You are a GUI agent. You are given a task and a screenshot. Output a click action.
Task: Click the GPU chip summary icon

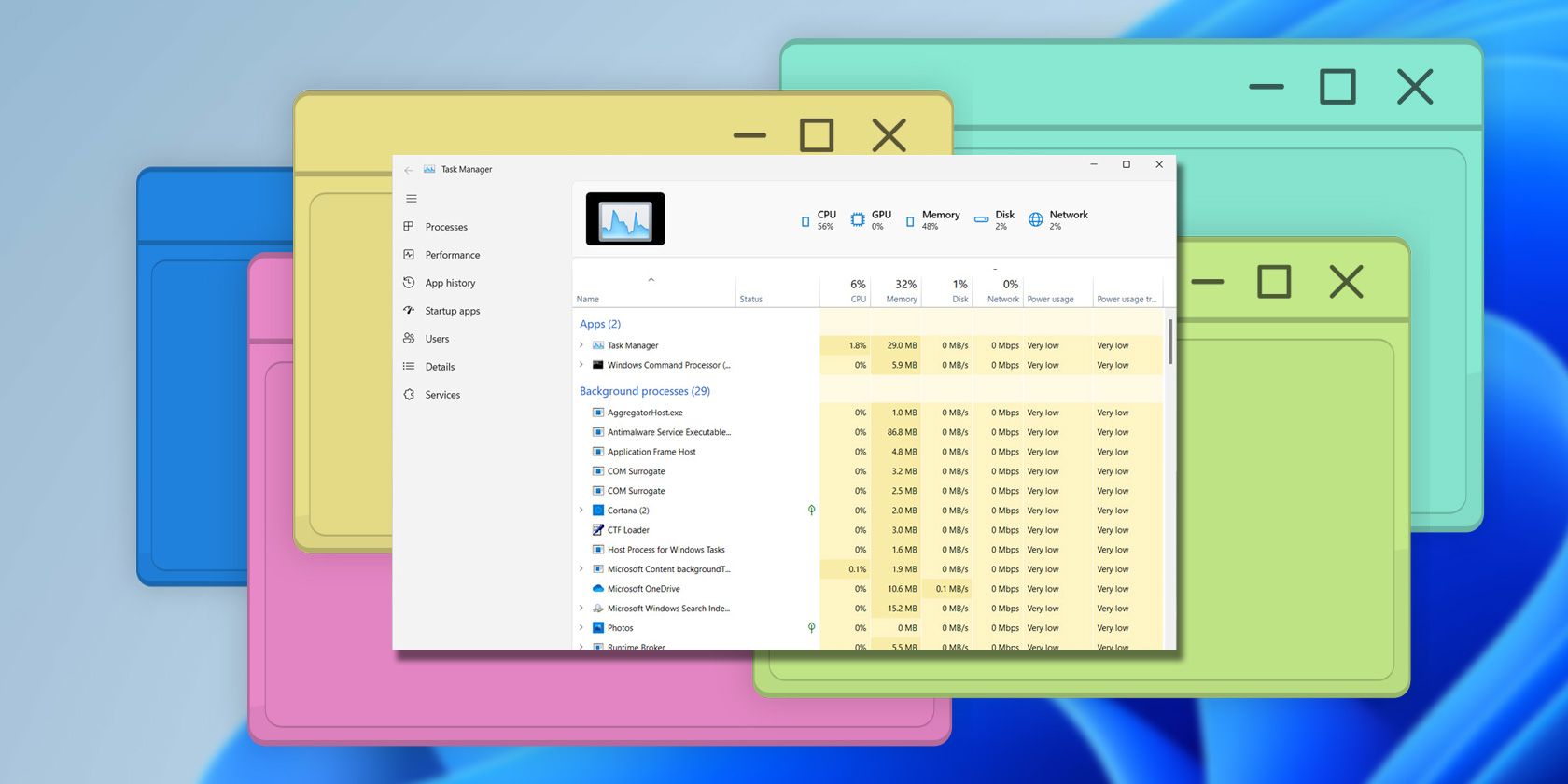858,220
